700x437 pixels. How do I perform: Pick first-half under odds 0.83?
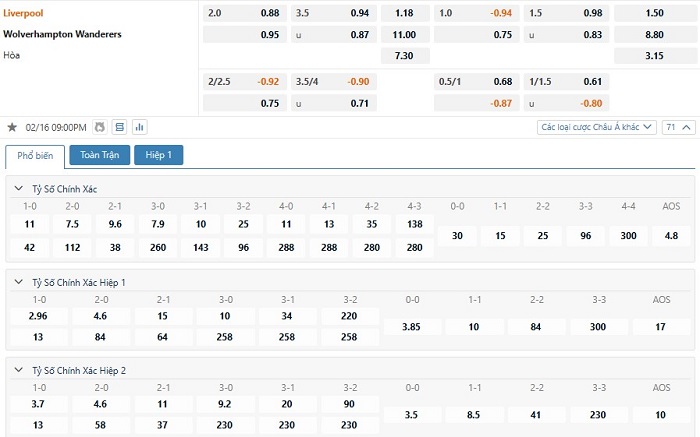(x=567, y=34)
